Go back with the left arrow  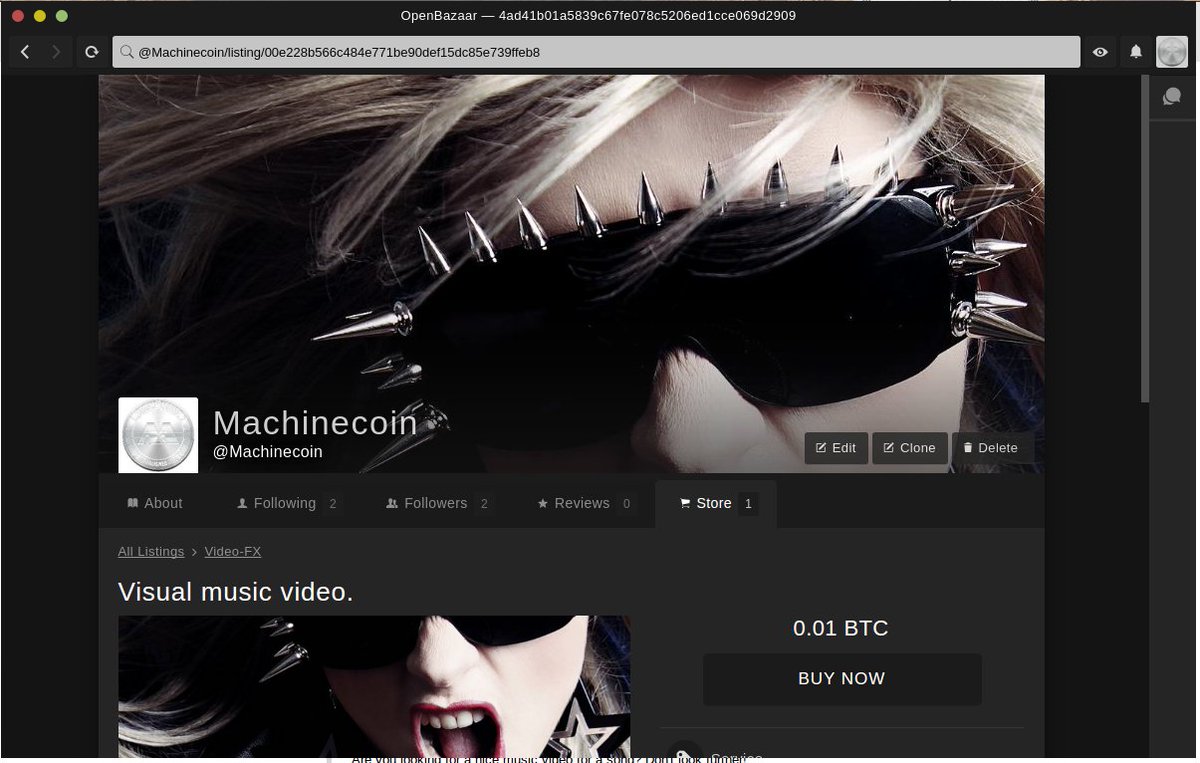coord(25,52)
